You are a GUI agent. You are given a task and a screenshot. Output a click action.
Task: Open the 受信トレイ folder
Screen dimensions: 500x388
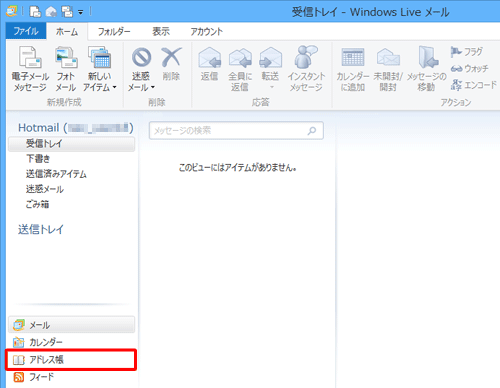pos(71,144)
